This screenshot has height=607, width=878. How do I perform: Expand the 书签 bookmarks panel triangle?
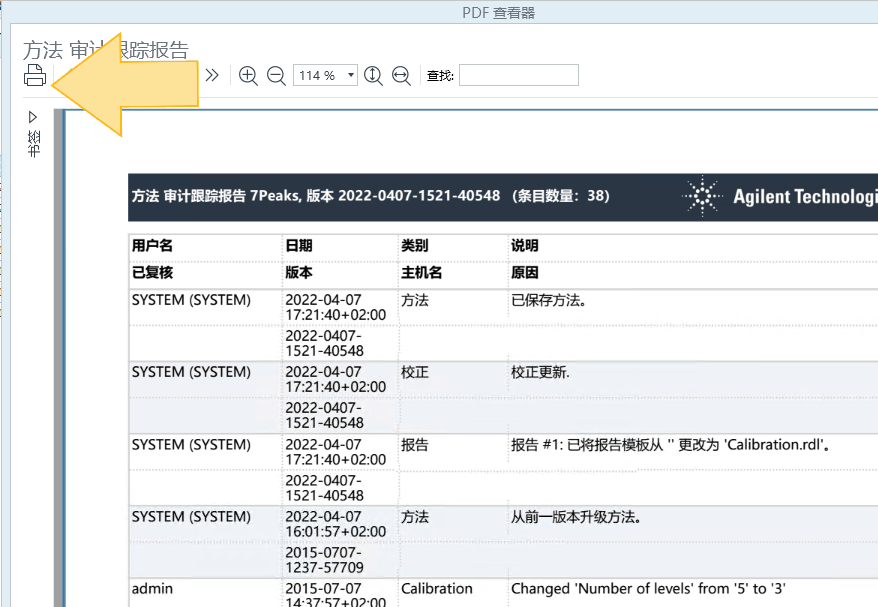32,116
